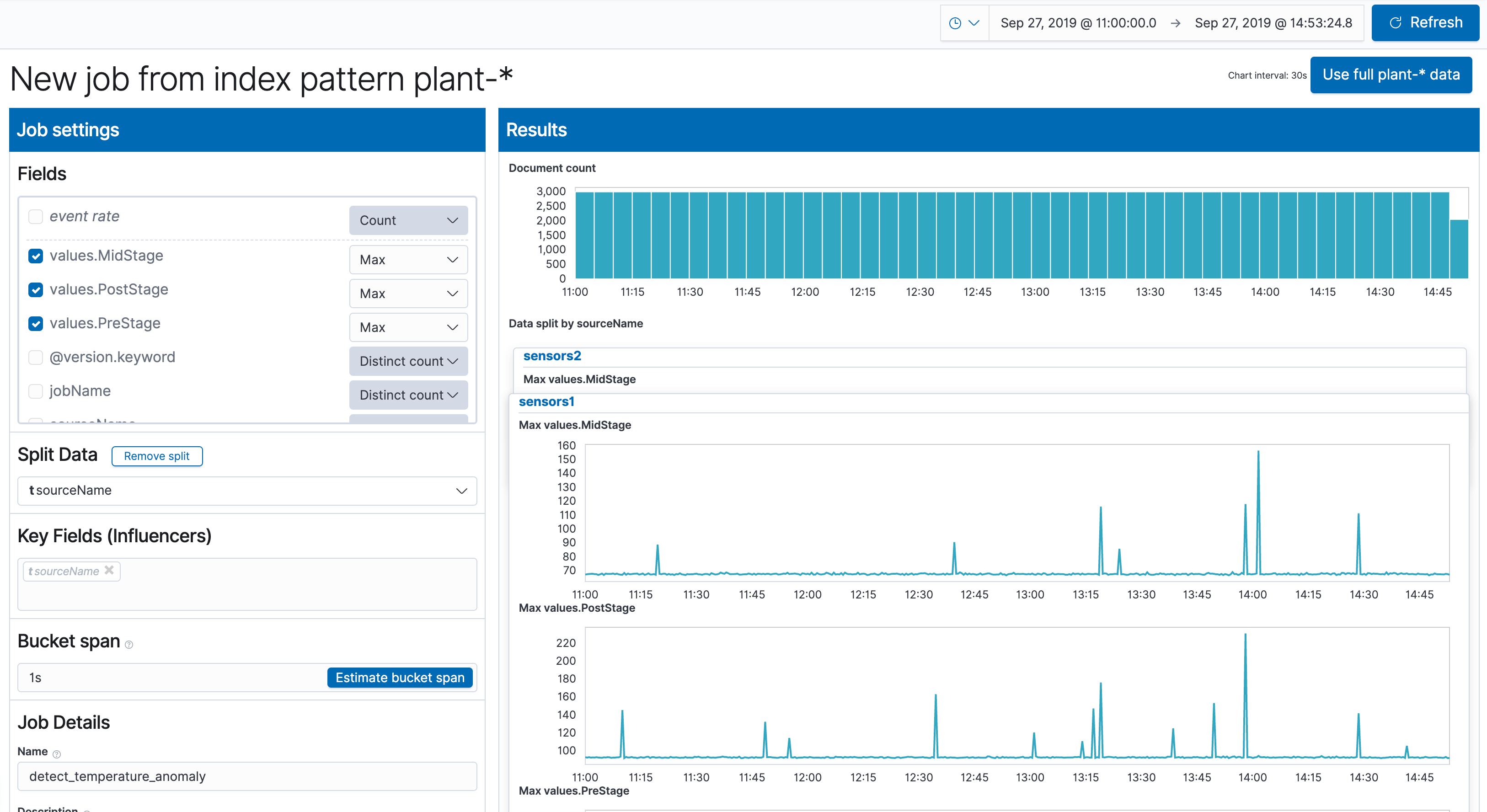Uncheck the values.MidStage checkbox
This screenshot has width=1487, height=812.
36,256
